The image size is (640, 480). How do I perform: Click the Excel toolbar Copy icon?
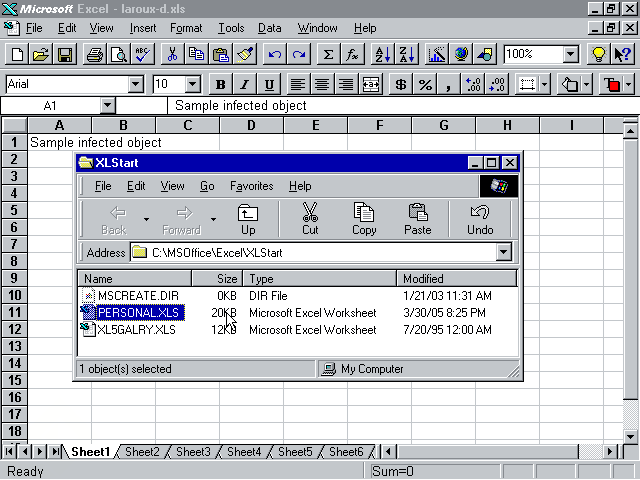(x=196, y=54)
